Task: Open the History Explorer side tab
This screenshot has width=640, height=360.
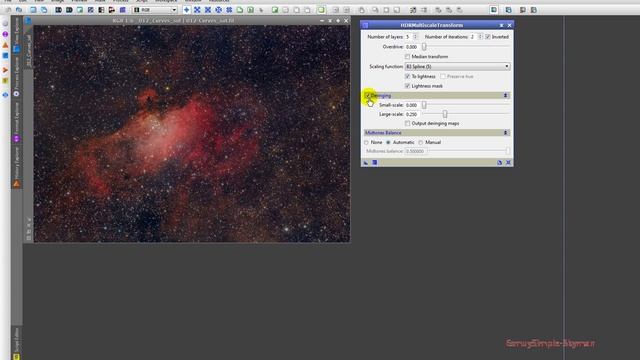Action: 17,167
